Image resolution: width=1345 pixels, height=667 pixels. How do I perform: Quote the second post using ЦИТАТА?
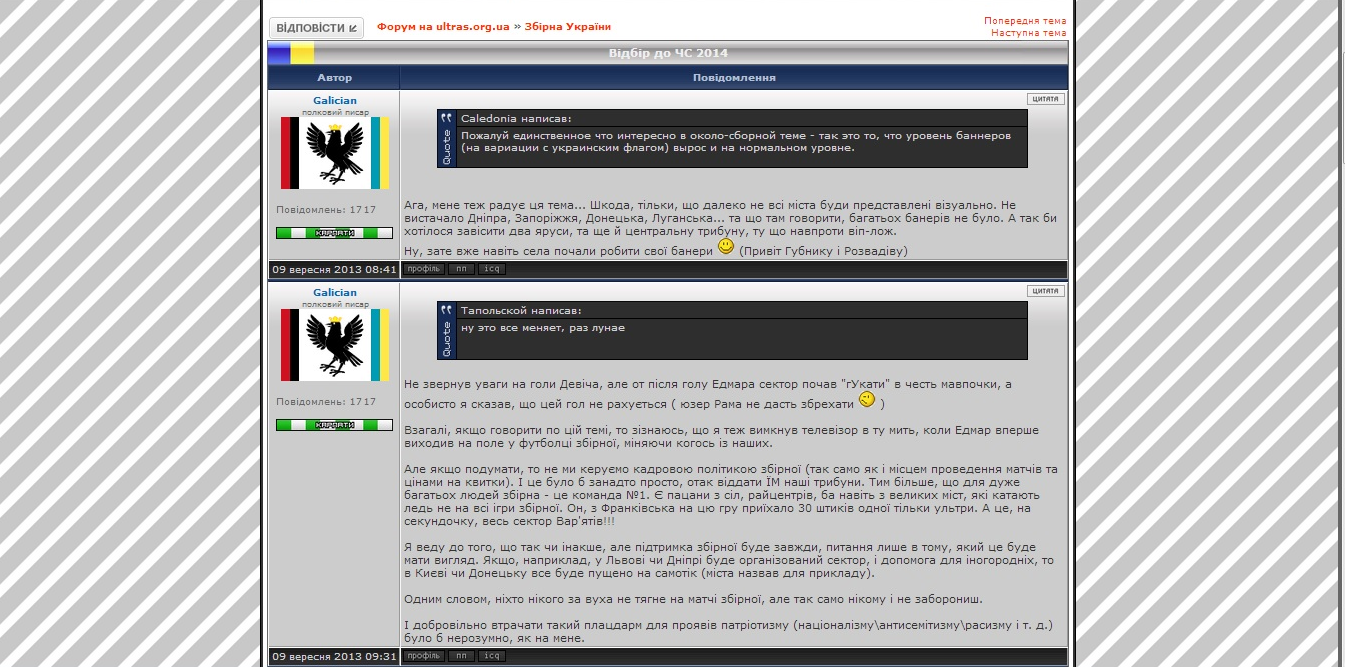(x=1045, y=291)
